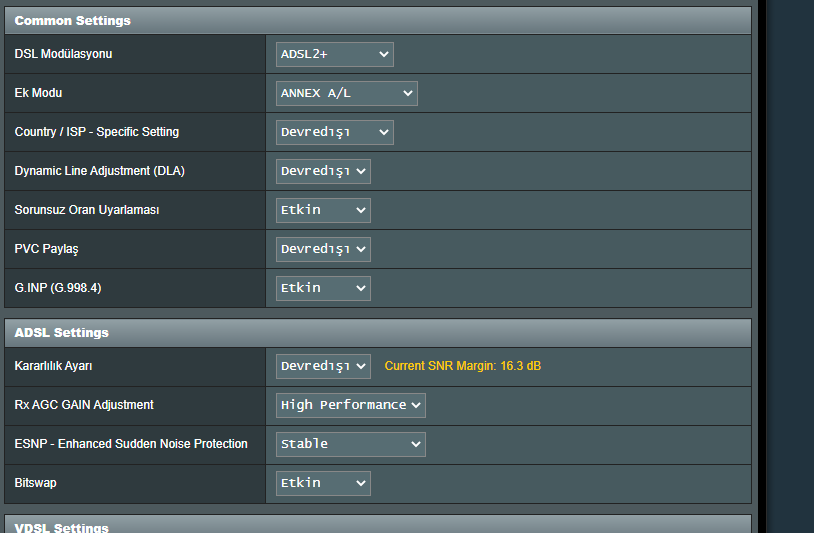Click the G.INP (G.998.4) label

pos(58,288)
